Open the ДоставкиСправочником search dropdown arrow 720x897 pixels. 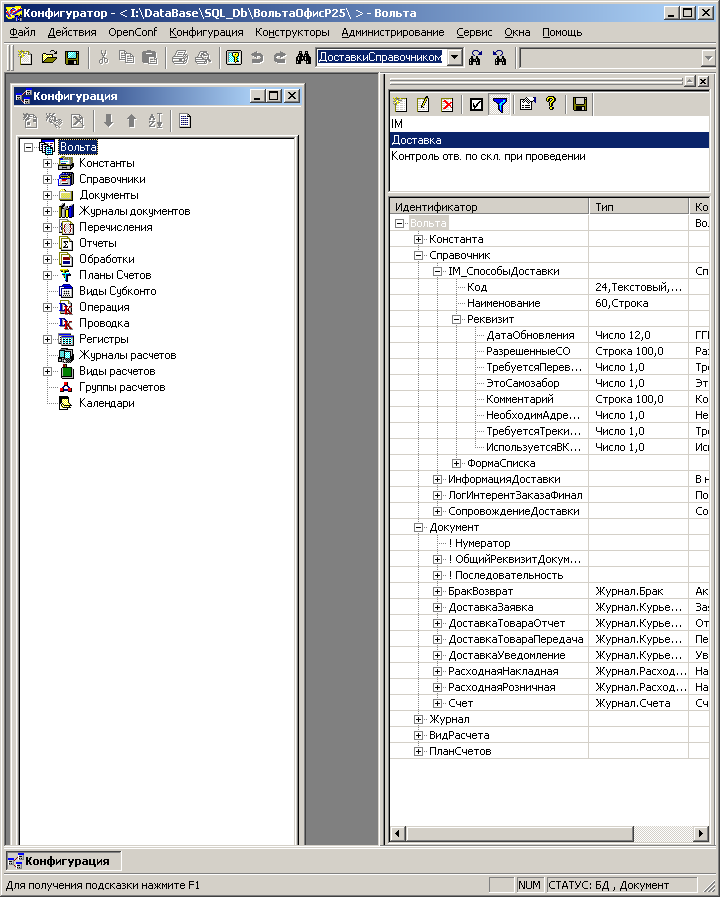455,58
